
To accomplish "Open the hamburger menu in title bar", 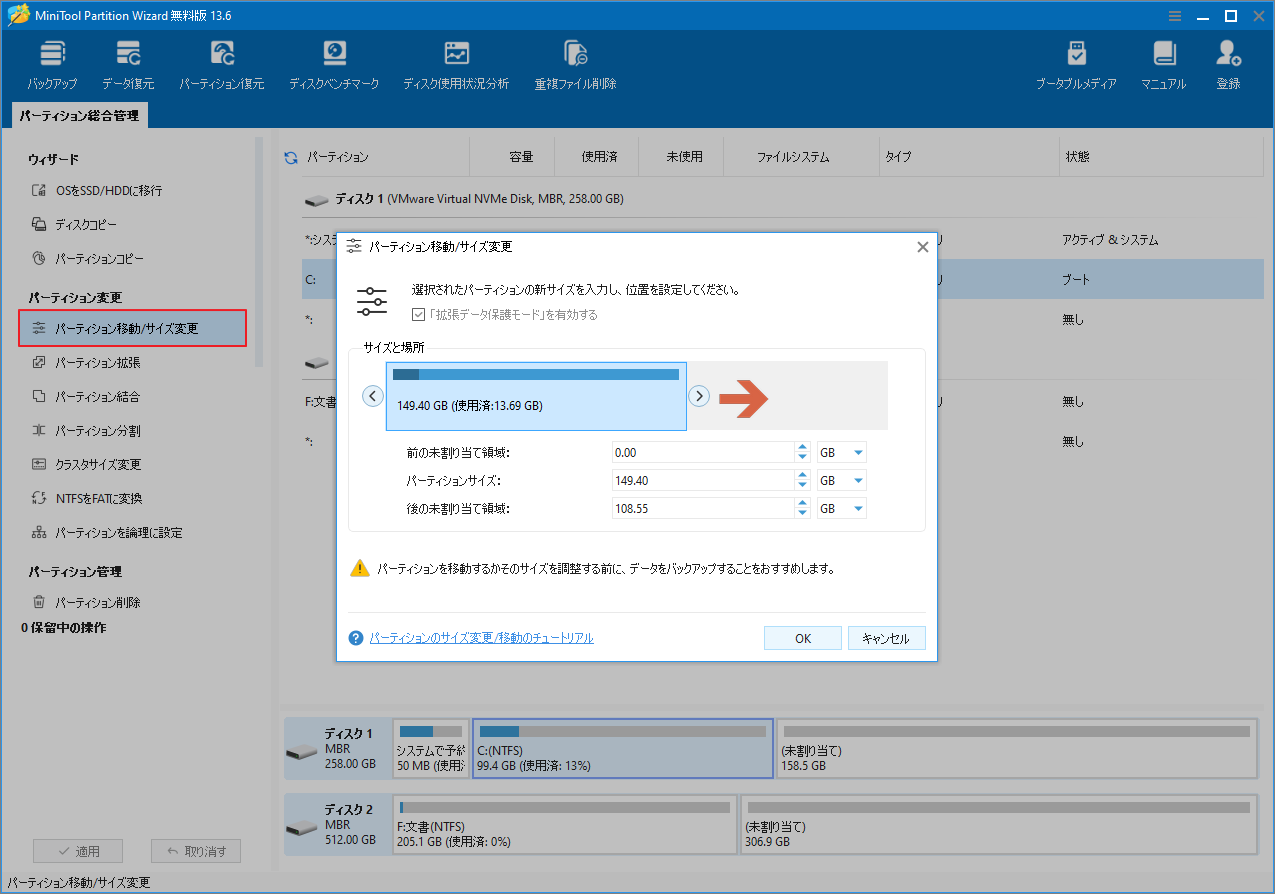I will (1176, 15).
